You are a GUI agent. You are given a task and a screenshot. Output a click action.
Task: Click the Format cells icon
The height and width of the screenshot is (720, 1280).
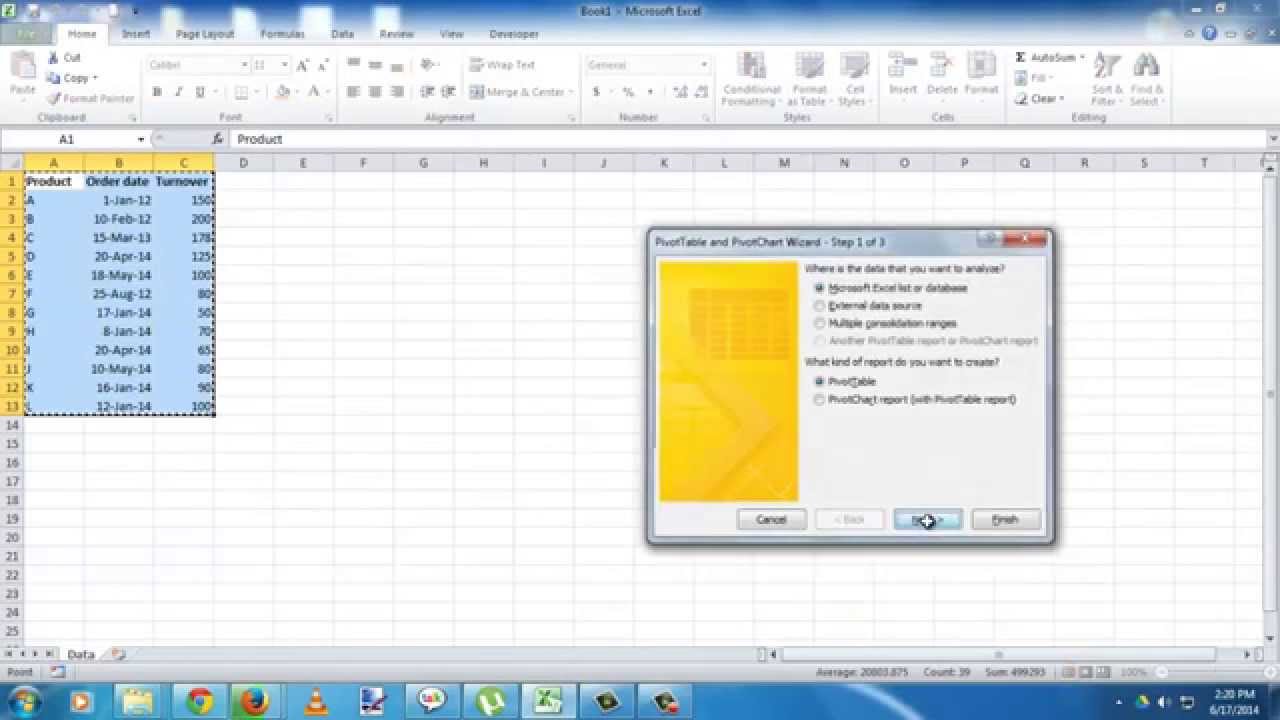tap(982, 66)
